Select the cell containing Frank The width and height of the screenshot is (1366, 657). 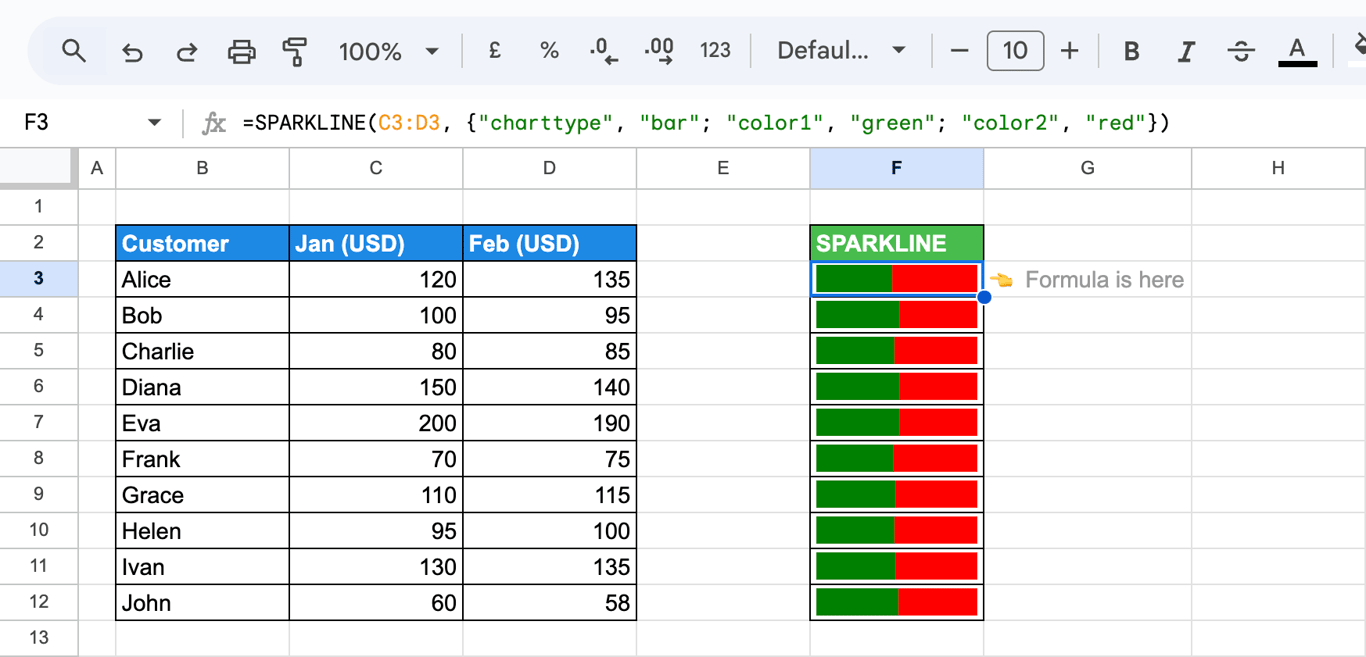[202, 459]
